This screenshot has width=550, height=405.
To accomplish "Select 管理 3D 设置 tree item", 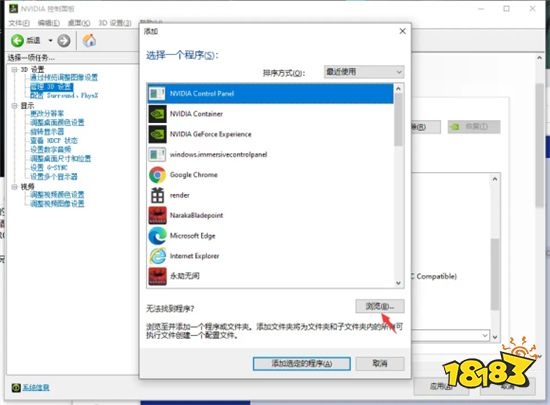I will [51, 87].
